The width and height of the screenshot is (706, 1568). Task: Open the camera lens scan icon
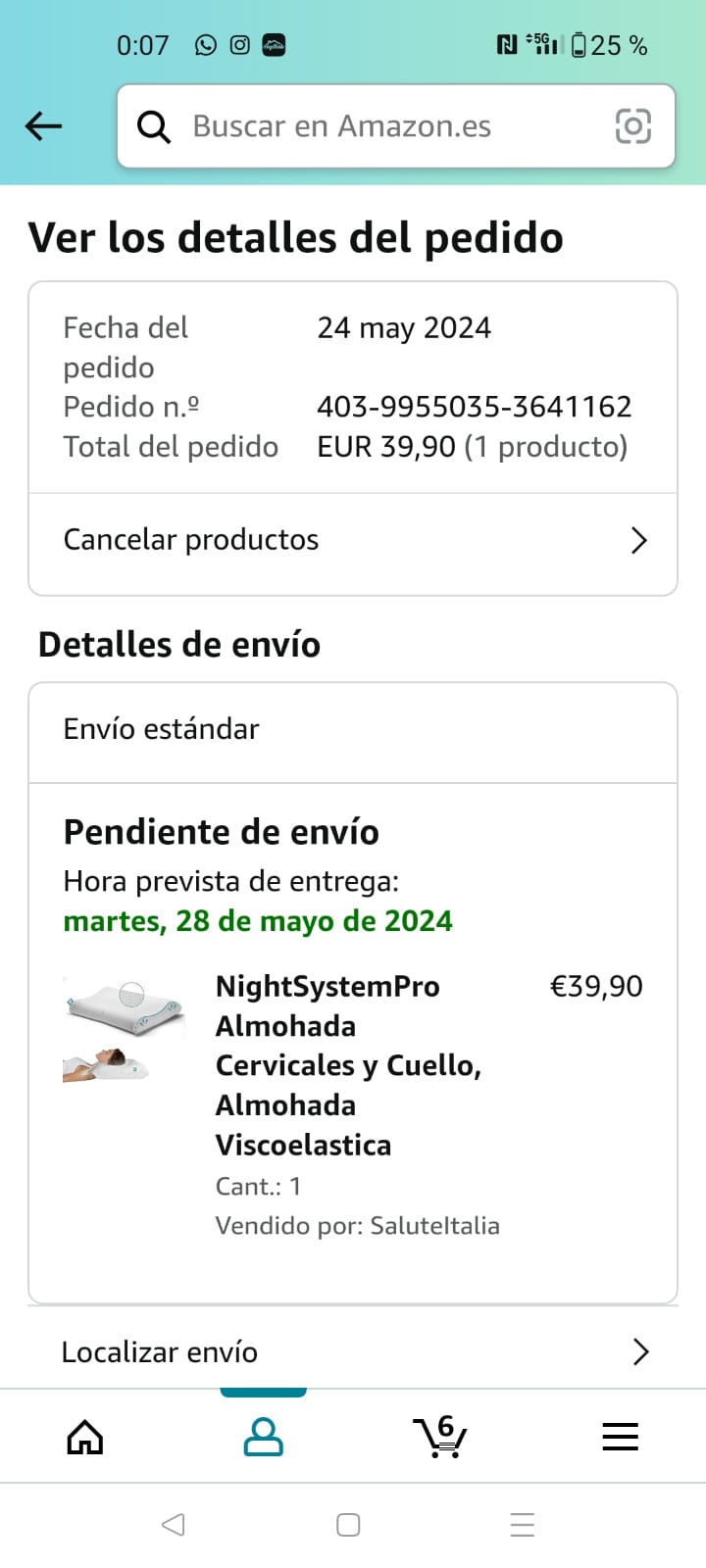coord(632,126)
